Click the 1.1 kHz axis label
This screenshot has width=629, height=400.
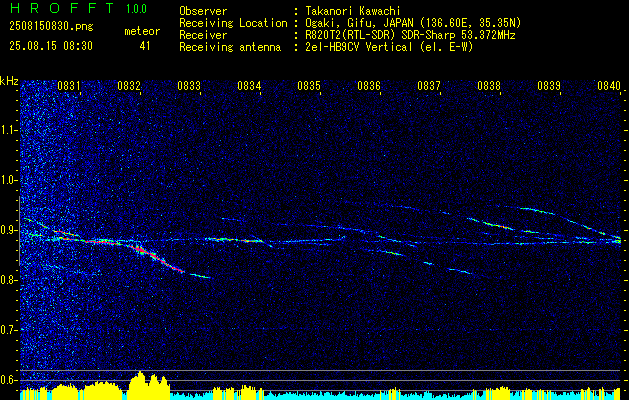(9, 130)
